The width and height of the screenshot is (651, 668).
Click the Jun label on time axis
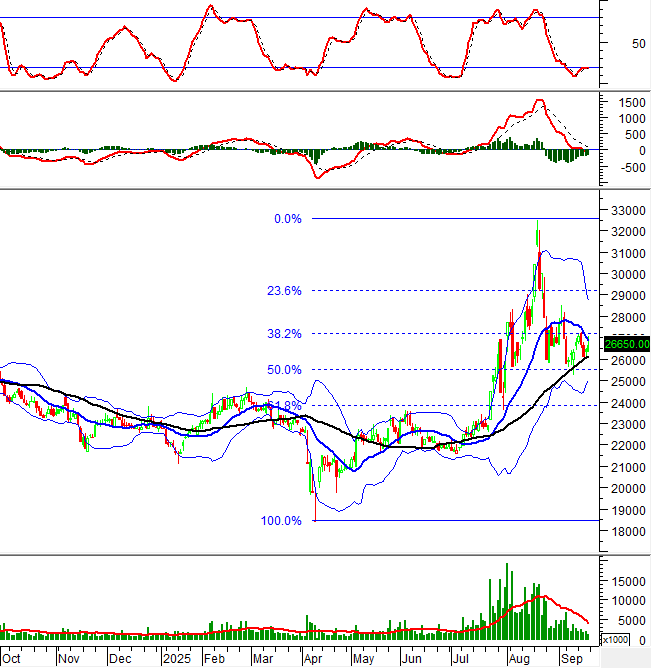[x=412, y=659]
